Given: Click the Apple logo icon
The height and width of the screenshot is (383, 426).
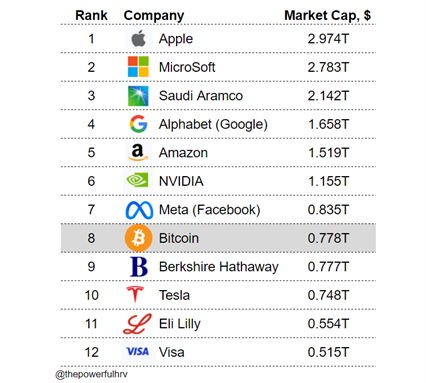Looking at the screenshot, I should 138,39.
